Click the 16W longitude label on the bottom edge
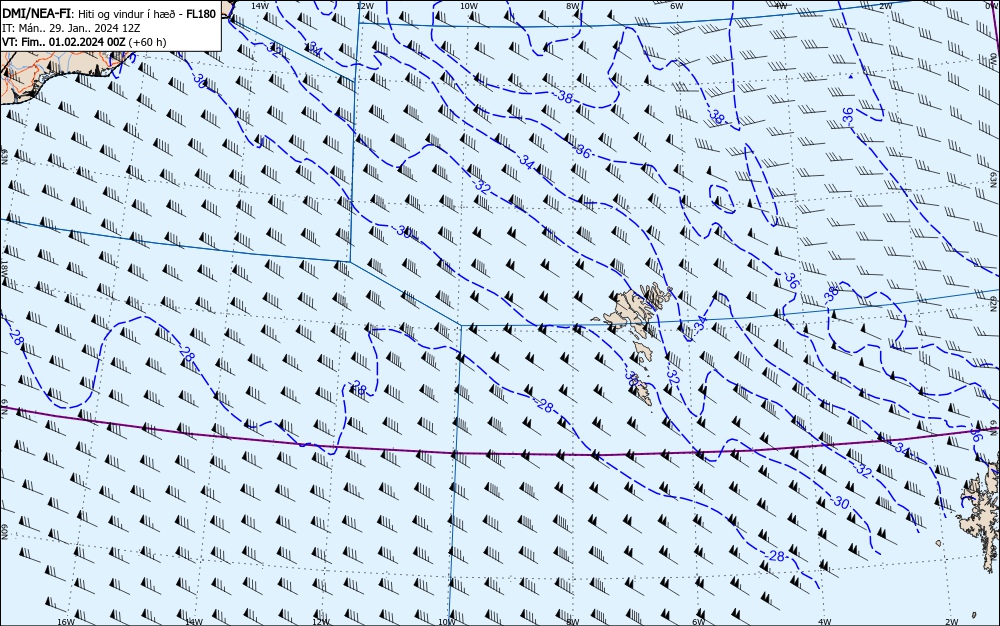Viewport: 1000px width, 626px height. pyautogui.click(x=66, y=622)
